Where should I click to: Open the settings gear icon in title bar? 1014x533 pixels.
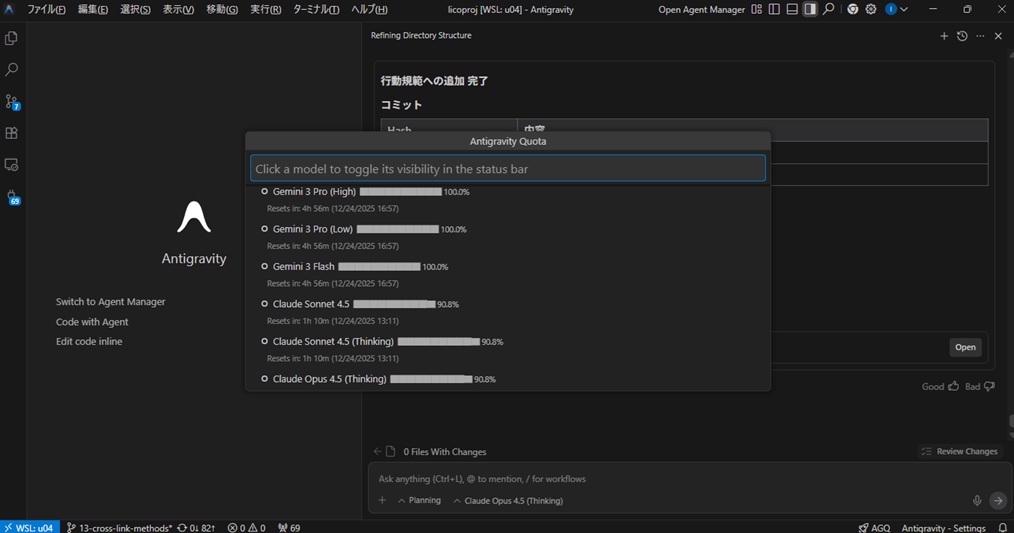click(871, 9)
